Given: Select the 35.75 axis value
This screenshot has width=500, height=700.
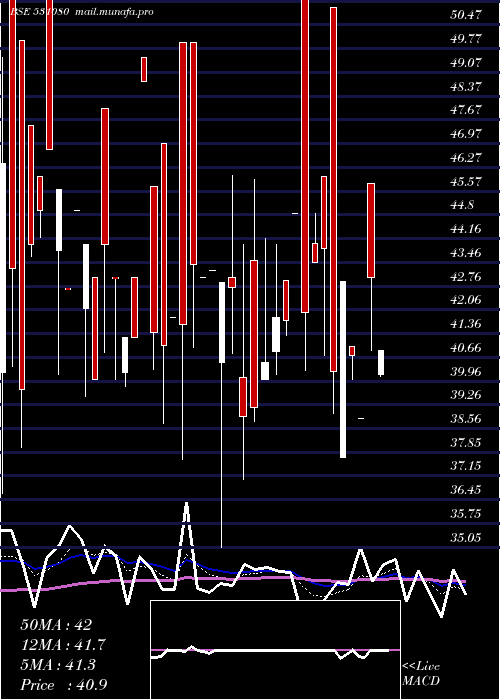Looking at the screenshot, I should (466, 514).
